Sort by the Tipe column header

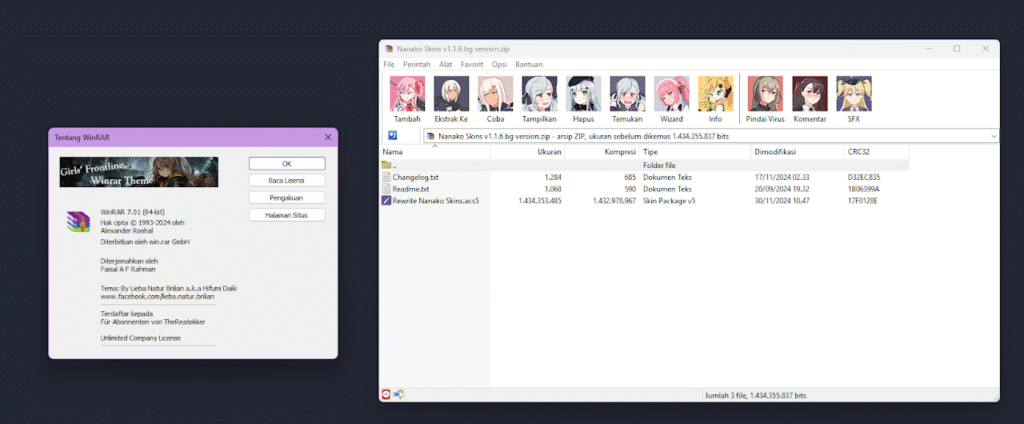(695, 152)
